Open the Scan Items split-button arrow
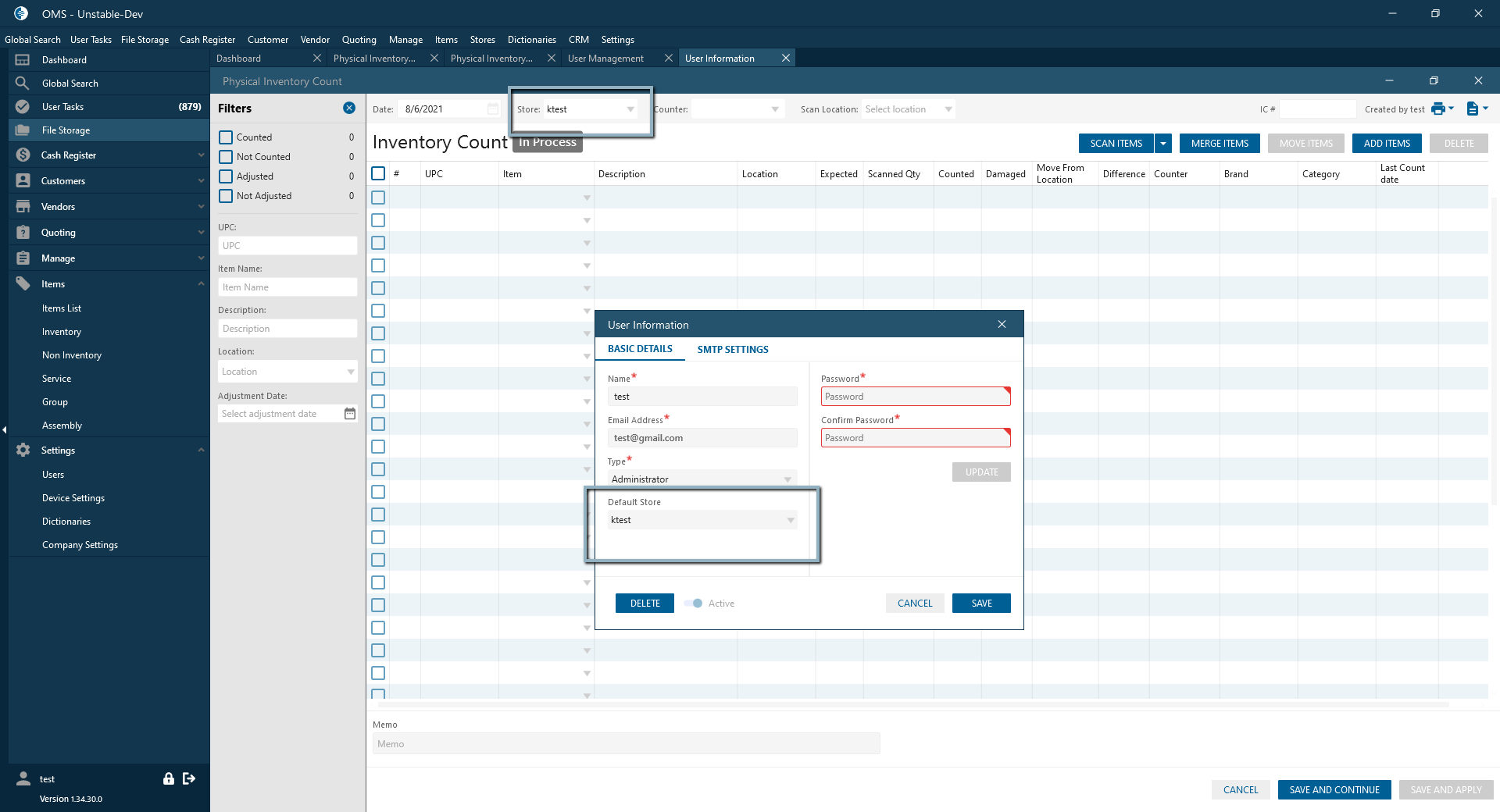The image size is (1500, 812). (x=1163, y=144)
